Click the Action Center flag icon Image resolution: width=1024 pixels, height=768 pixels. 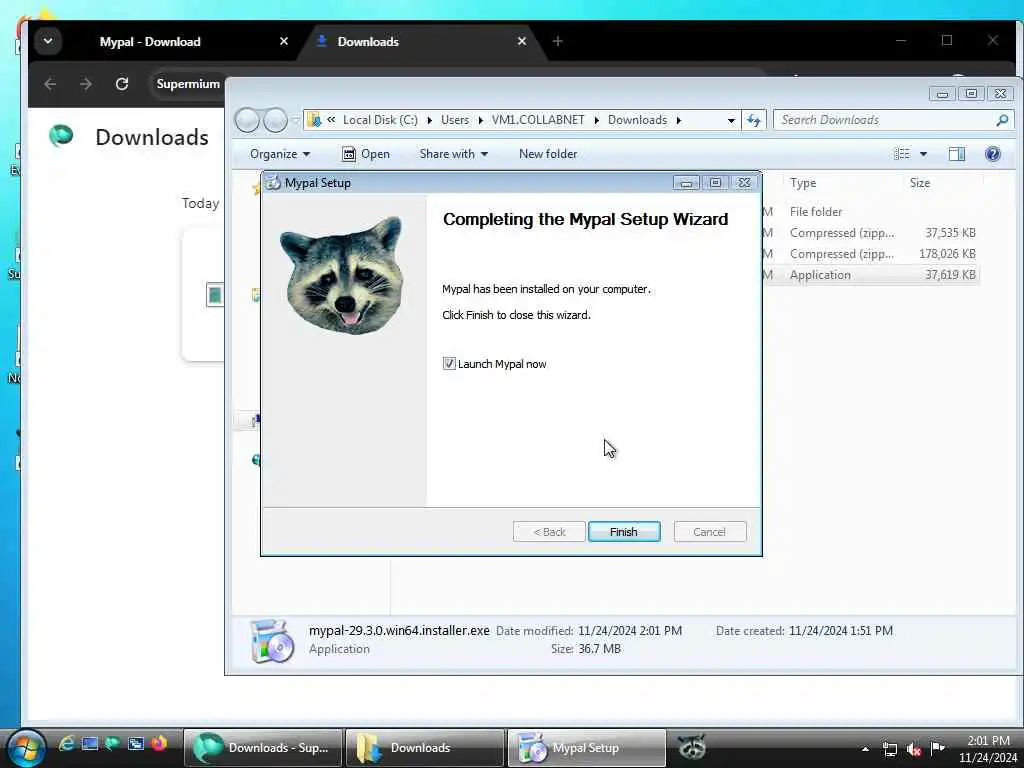click(938, 748)
